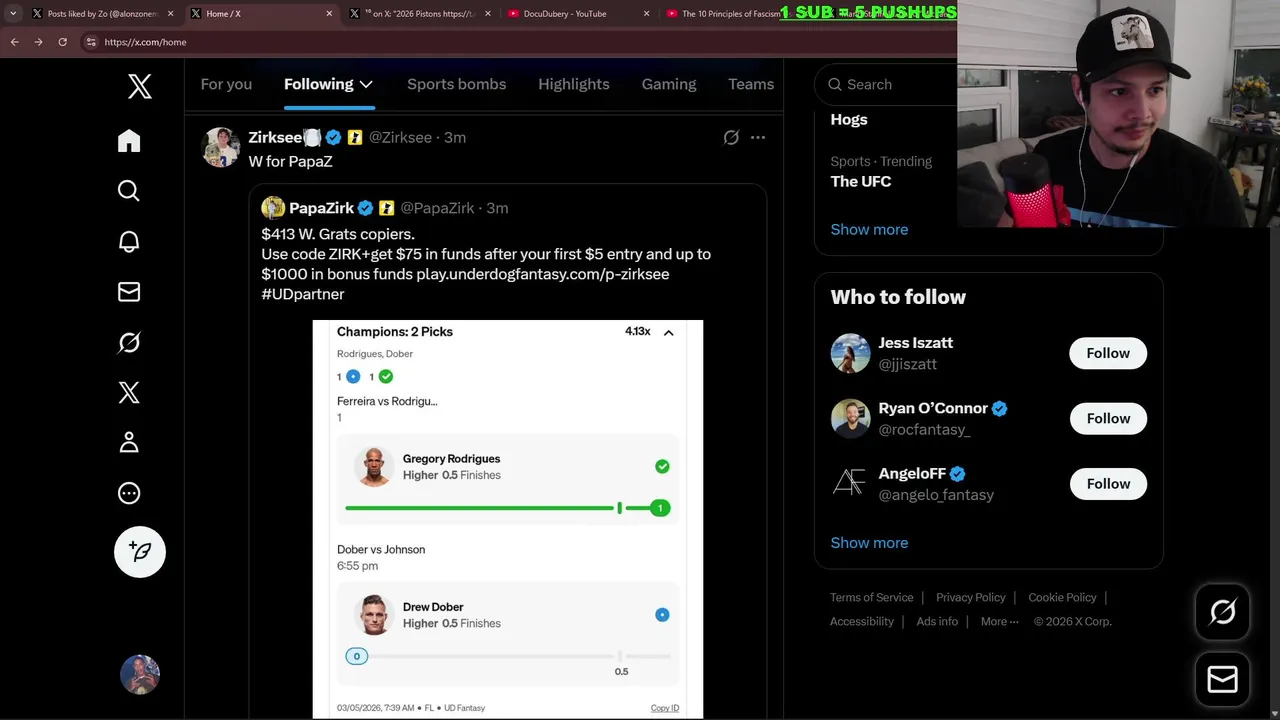Open Profile person icon in sidebar
This screenshot has height=720, width=1280.
click(129, 442)
